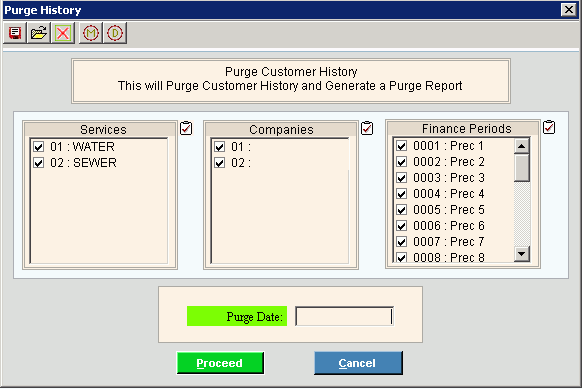The image size is (582, 389).
Task: Click the Finance Periods scrollbar thumb
Action: 522,168
